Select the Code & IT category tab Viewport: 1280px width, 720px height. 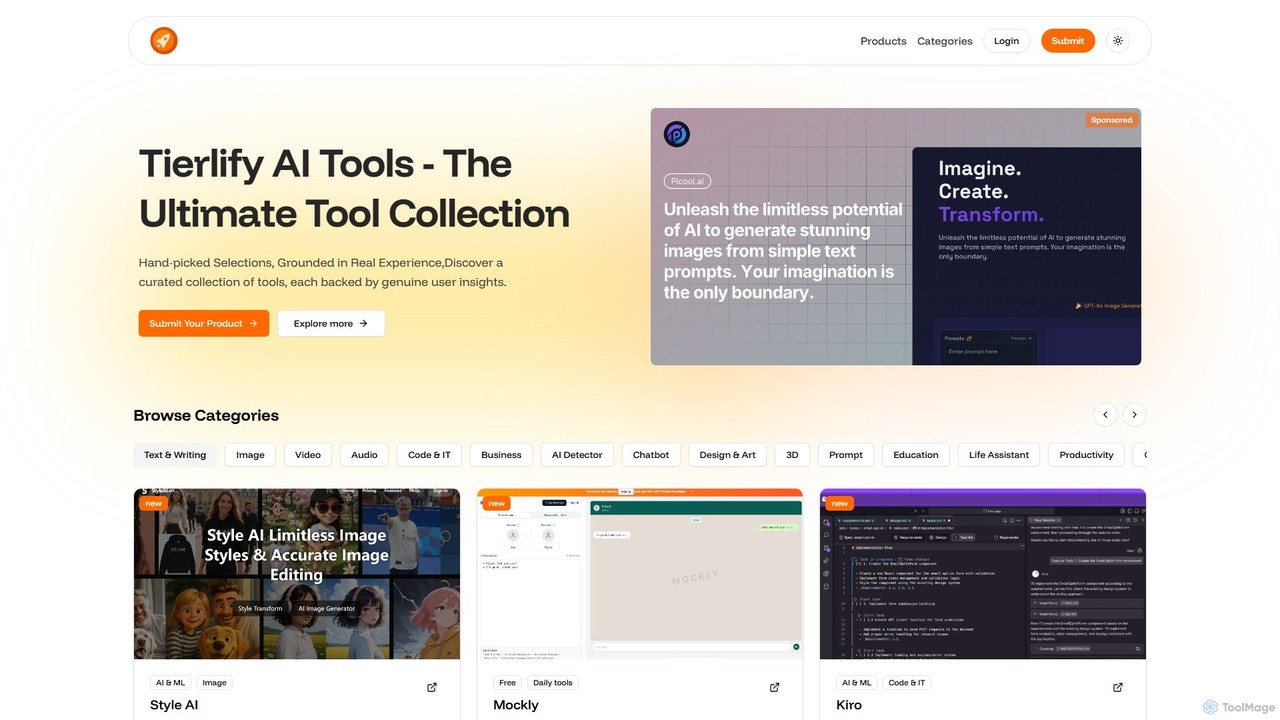[x=430, y=455]
